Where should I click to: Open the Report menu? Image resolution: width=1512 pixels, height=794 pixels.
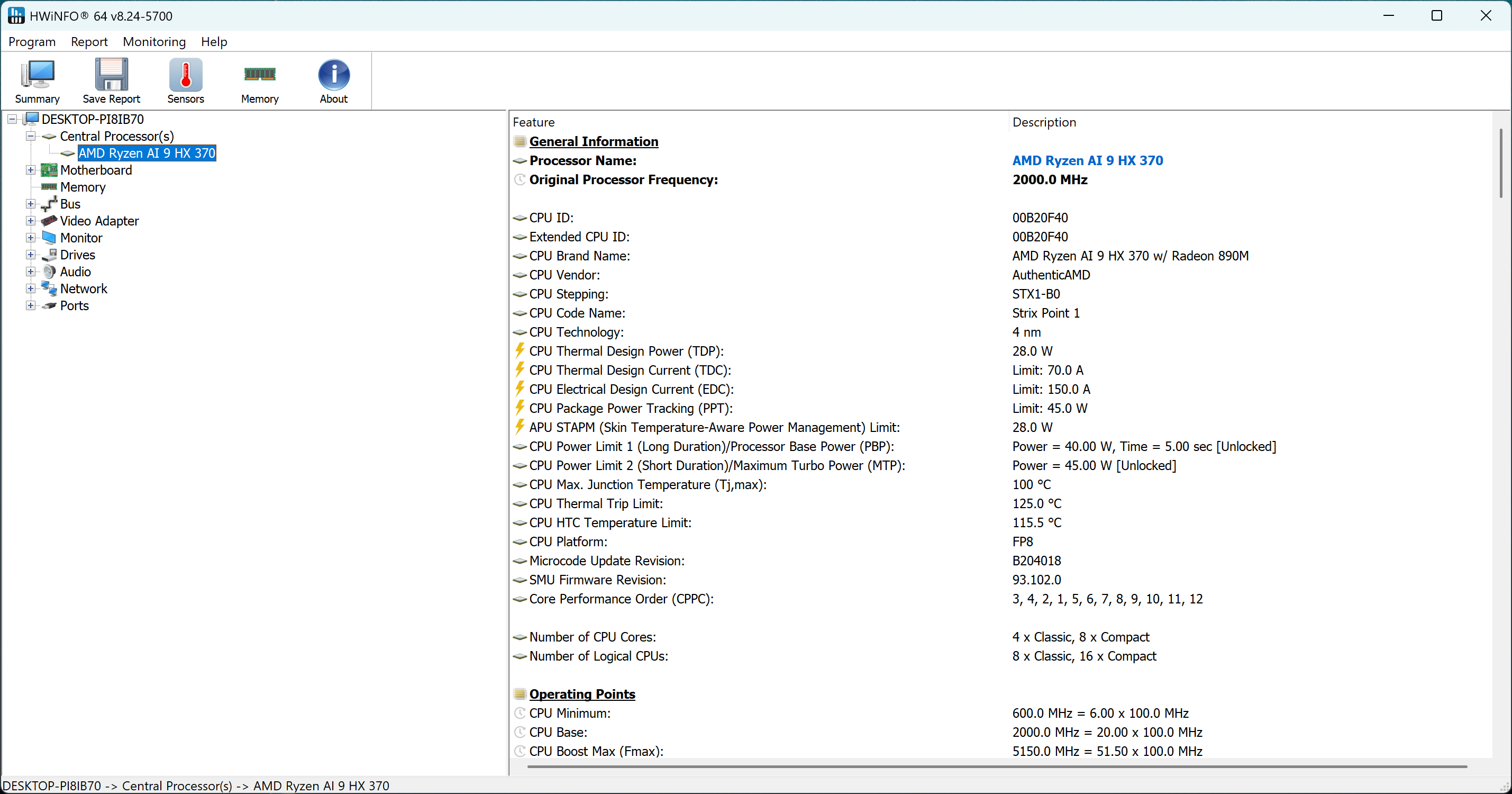89,41
